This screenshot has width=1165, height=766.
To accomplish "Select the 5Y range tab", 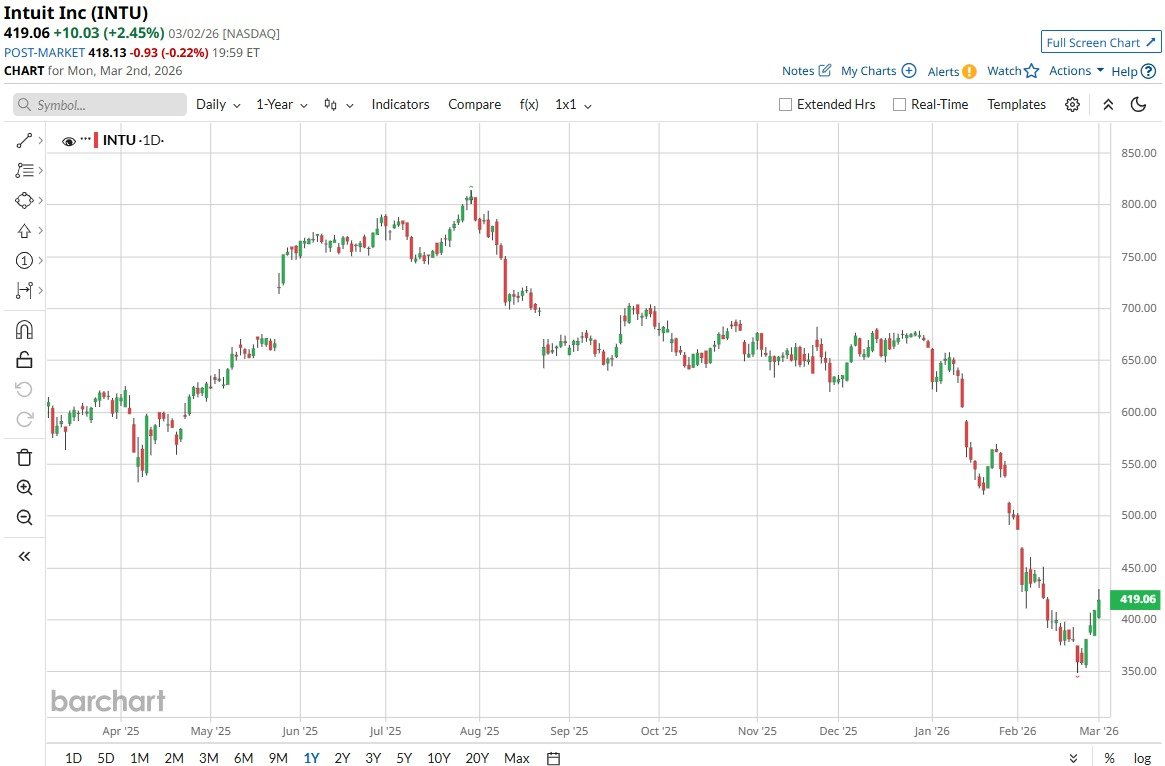I will point(403,758).
